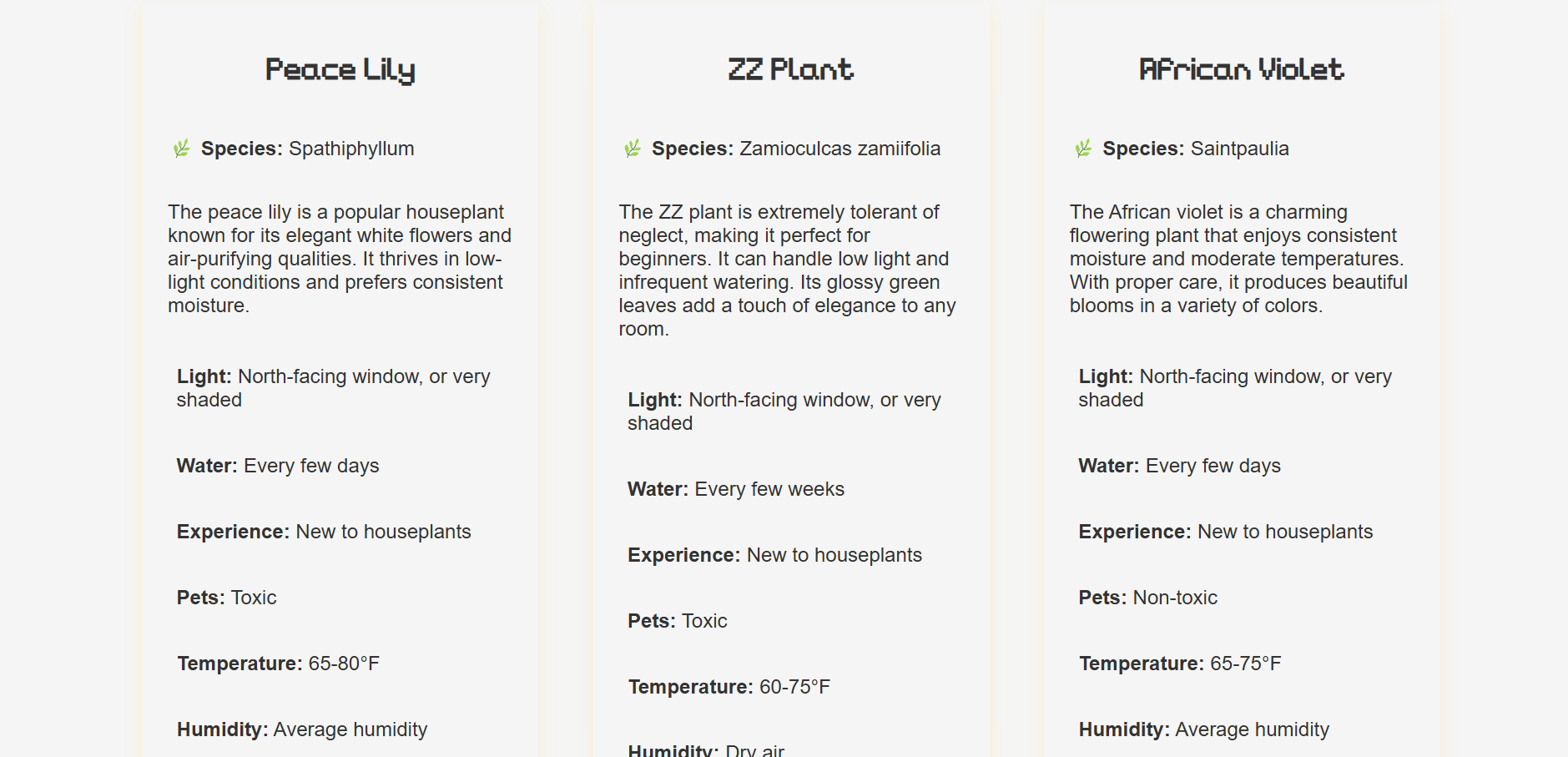Click ZZ Plant Humidity: Dry air row
This screenshot has height=757, width=1568.
coord(706,749)
